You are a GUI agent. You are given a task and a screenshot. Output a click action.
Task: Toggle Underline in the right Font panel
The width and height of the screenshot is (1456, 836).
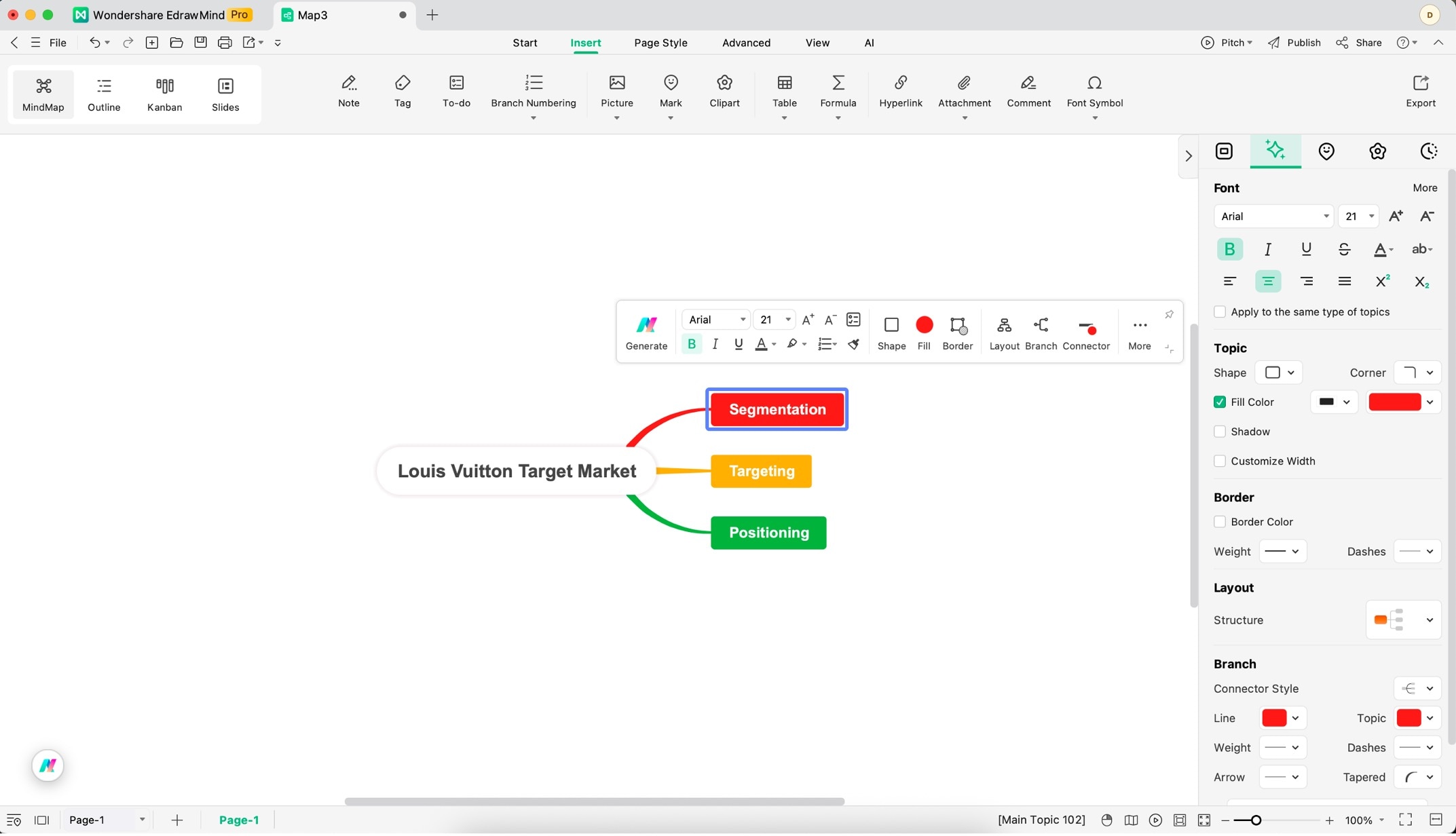[1306, 249]
